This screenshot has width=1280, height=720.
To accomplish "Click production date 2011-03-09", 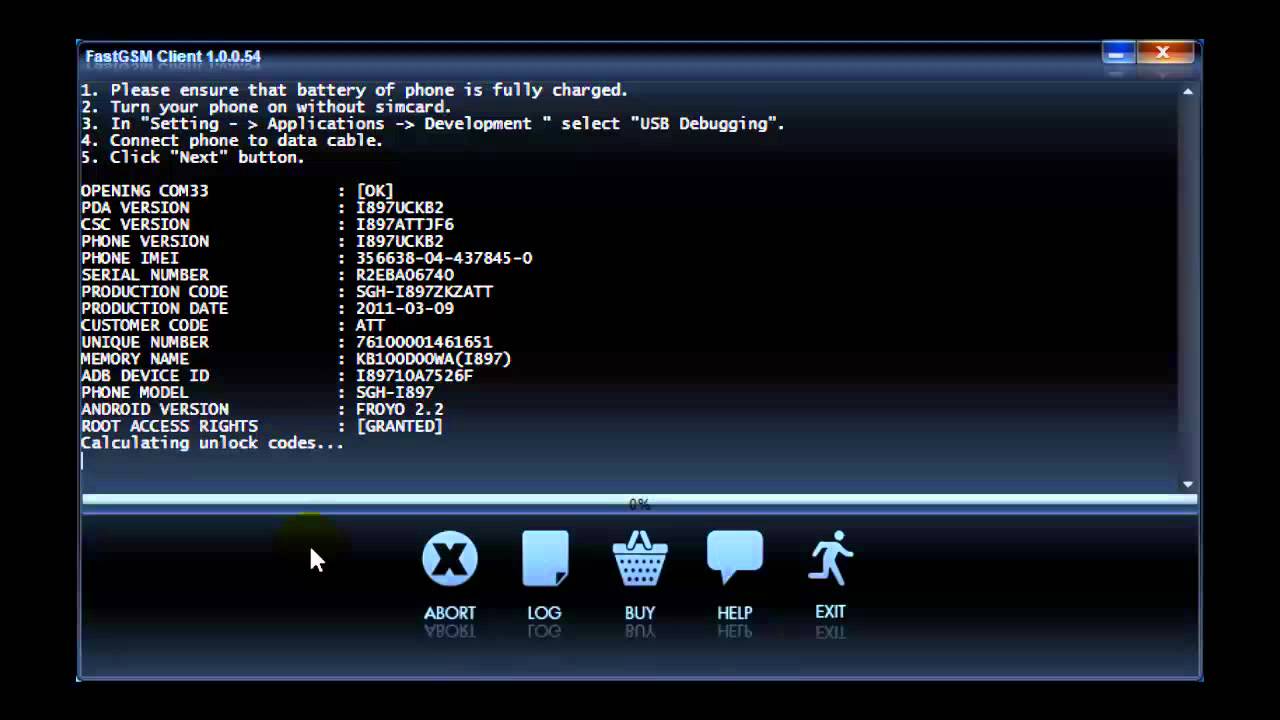I will (405, 309).
